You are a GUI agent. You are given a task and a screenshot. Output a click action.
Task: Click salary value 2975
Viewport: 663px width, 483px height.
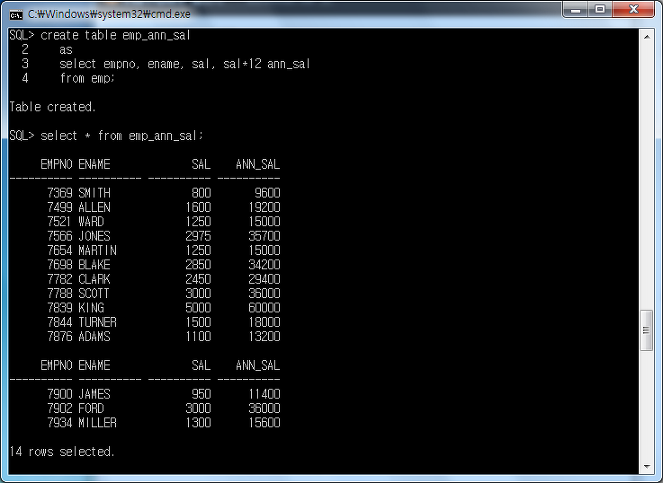[198, 236]
